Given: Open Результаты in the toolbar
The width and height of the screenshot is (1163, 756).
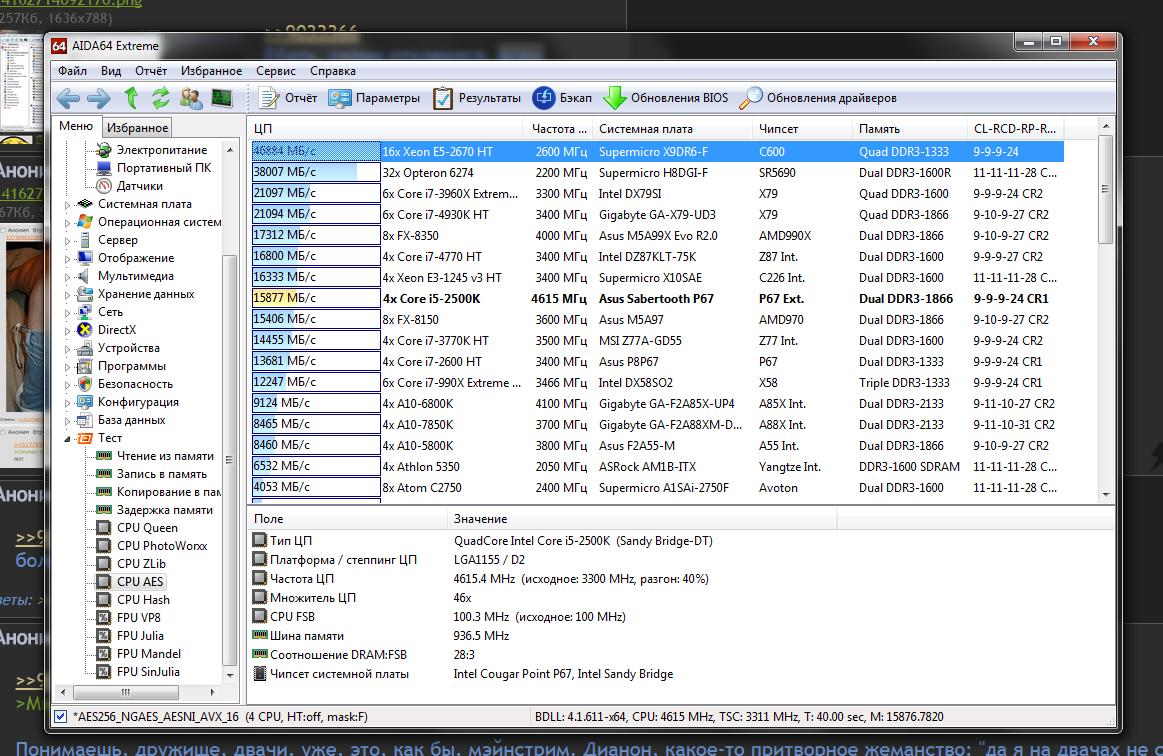Looking at the screenshot, I should (x=476, y=98).
